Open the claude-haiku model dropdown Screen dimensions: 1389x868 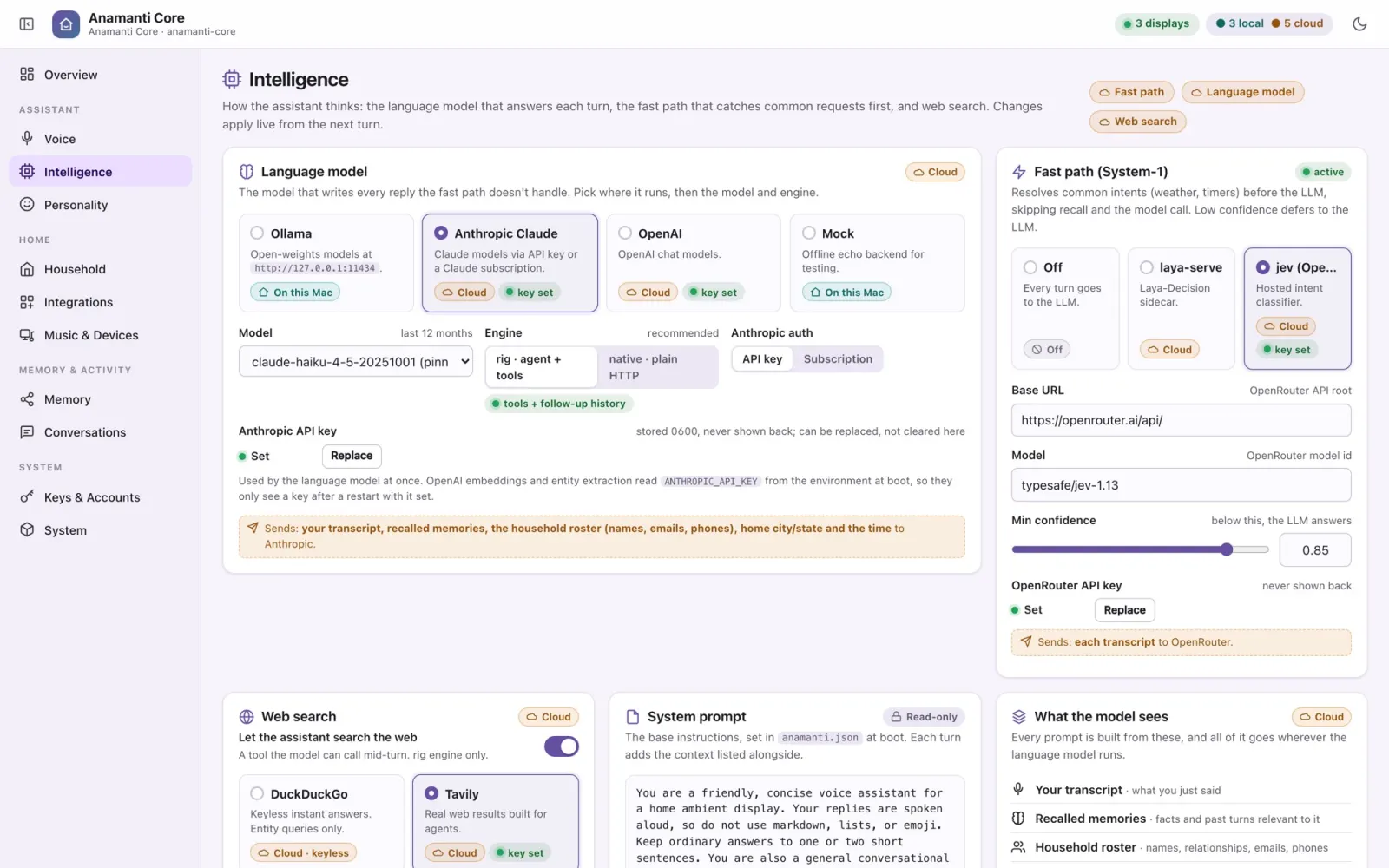point(356,362)
